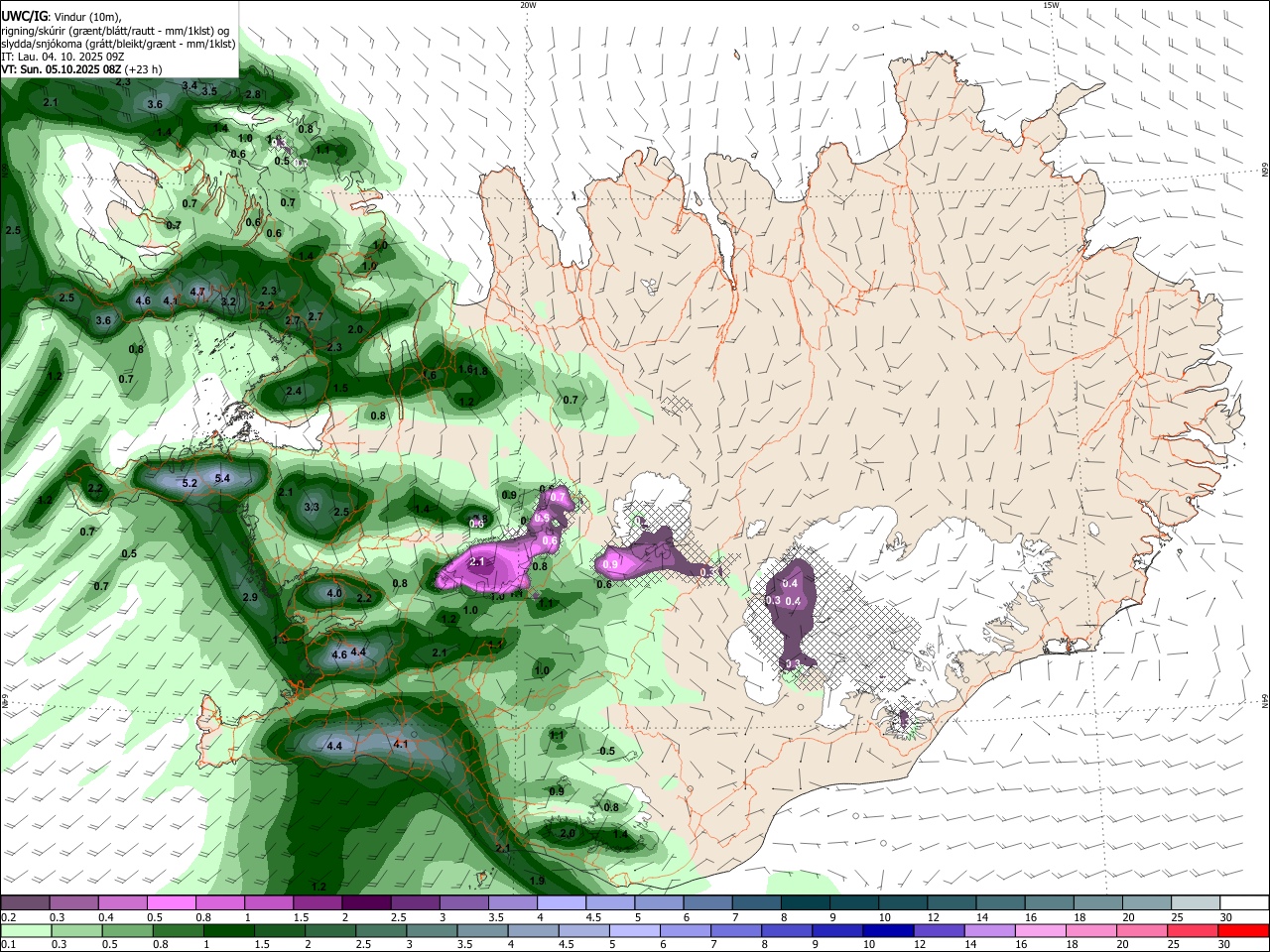The height and width of the screenshot is (952, 1270).
Task: Choose the darkest navy blue legend swatch
Action: click(887, 930)
